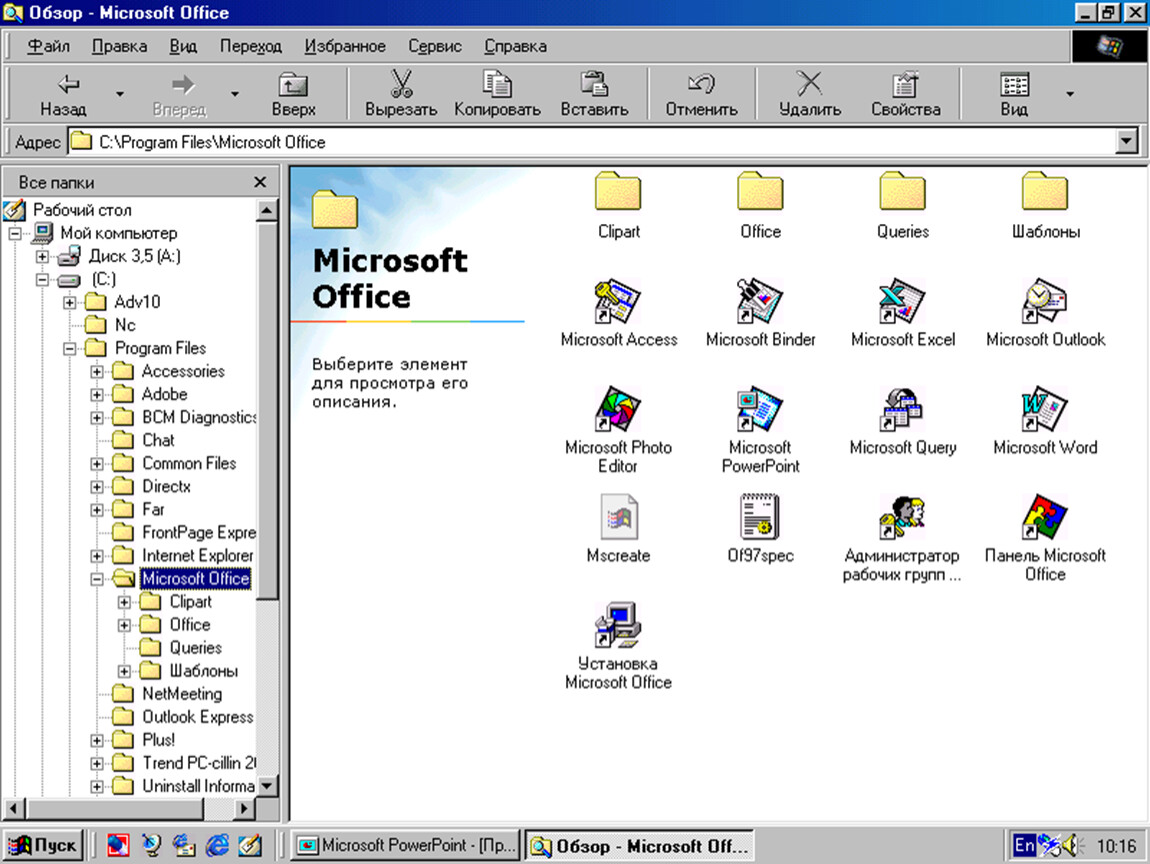Click the Microsoft Photo Editor icon
Screen dimensions: 1150x864
coord(618,409)
